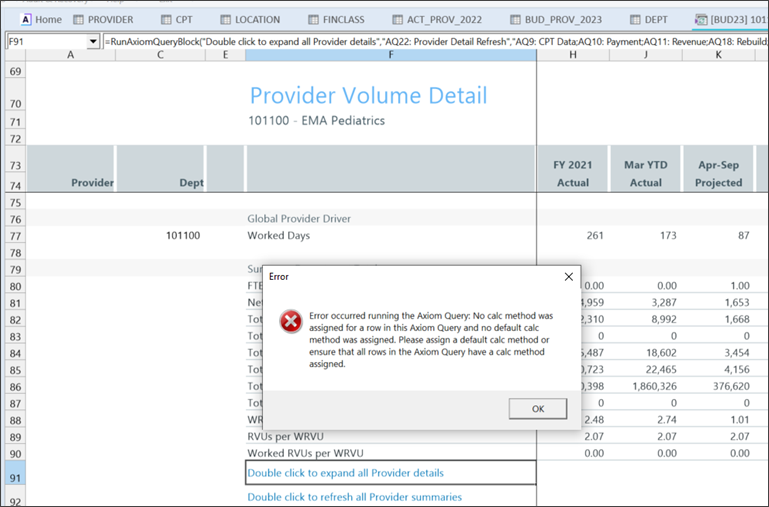Switch to the [BUD23] file tab
The width and height of the screenshot is (769, 507).
(736, 19)
